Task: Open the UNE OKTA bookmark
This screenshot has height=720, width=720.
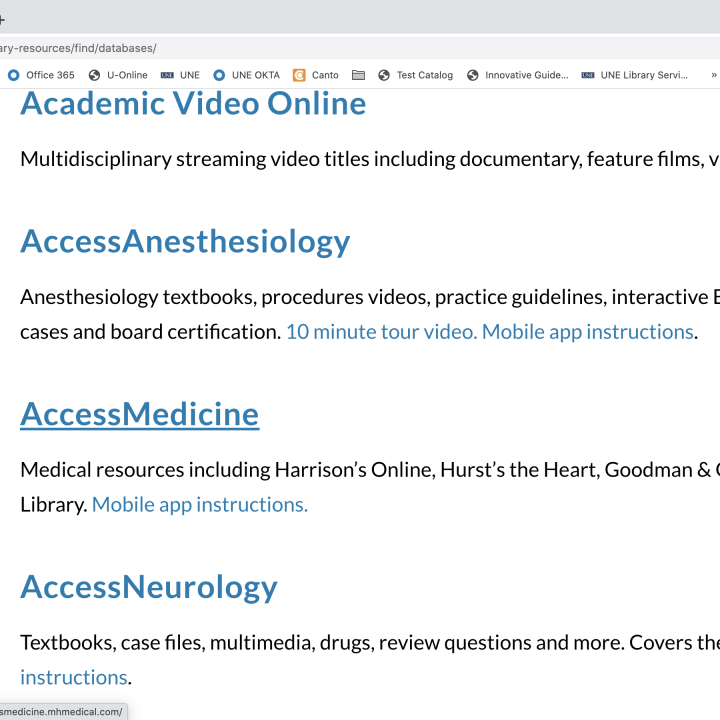Action: 247,75
